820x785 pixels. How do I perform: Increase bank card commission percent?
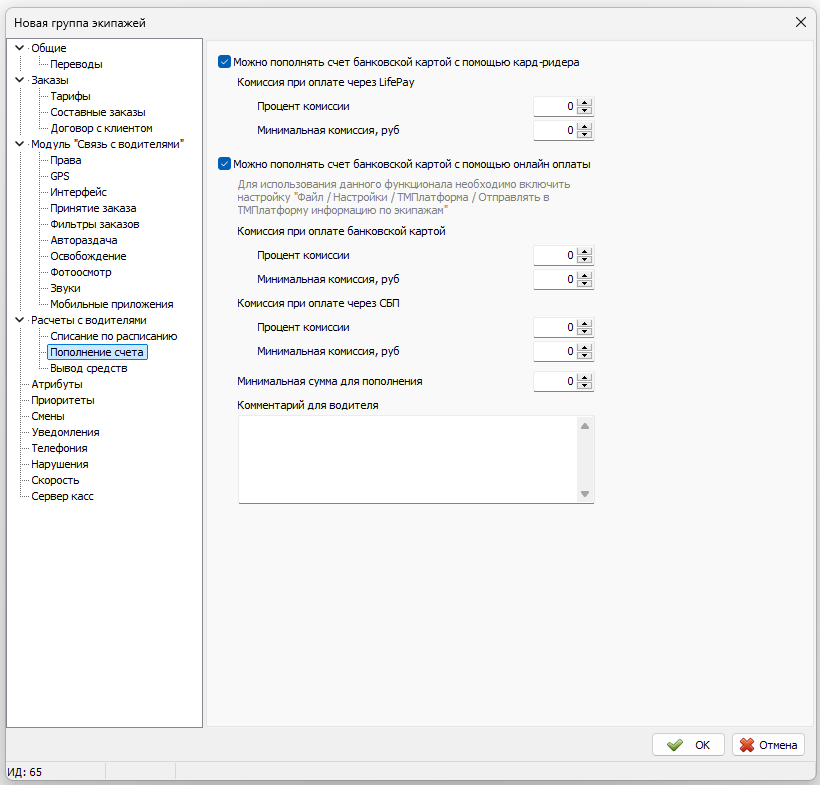[585, 252]
